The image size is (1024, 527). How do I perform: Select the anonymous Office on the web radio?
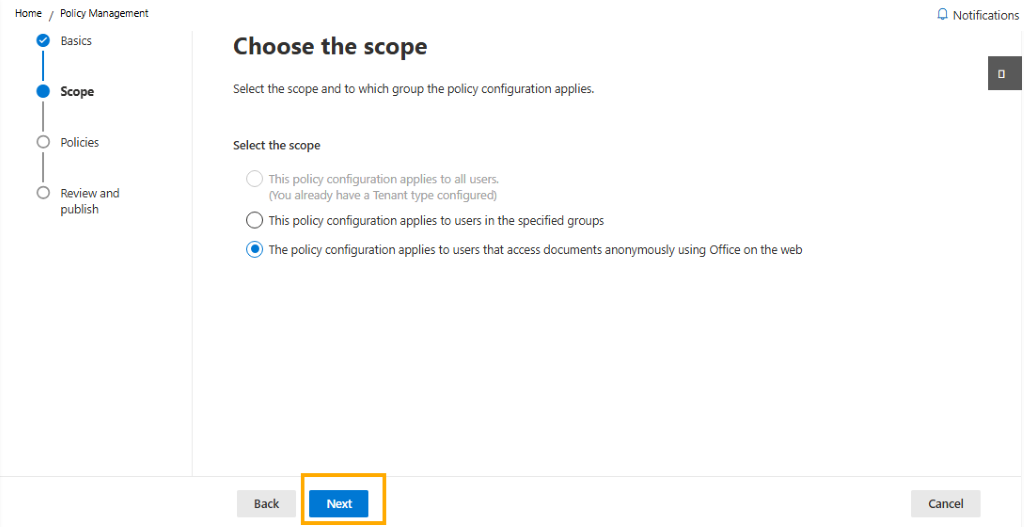pos(254,249)
